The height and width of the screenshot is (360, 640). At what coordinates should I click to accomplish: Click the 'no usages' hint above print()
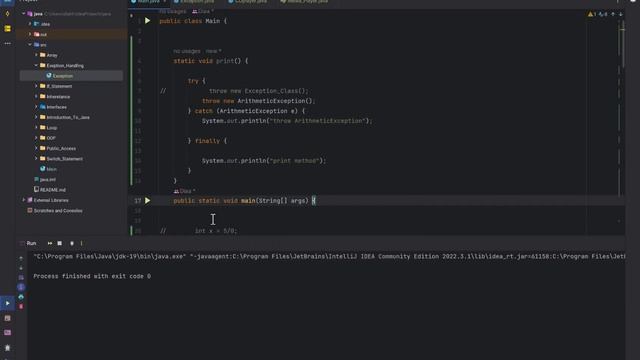[187, 51]
